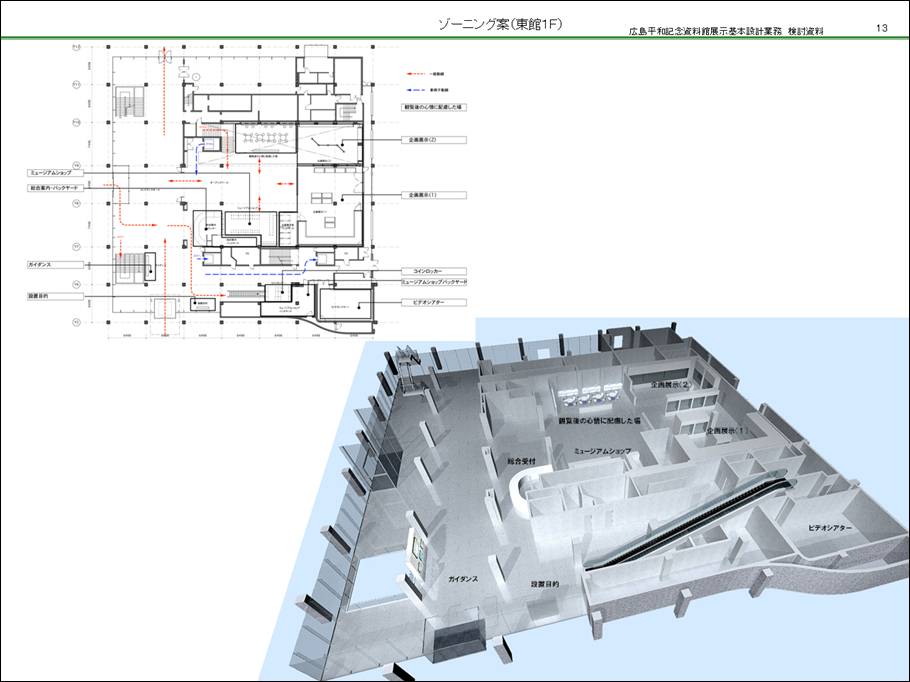Select boxed '設置目的' callout beside the floor plan

click(56, 297)
